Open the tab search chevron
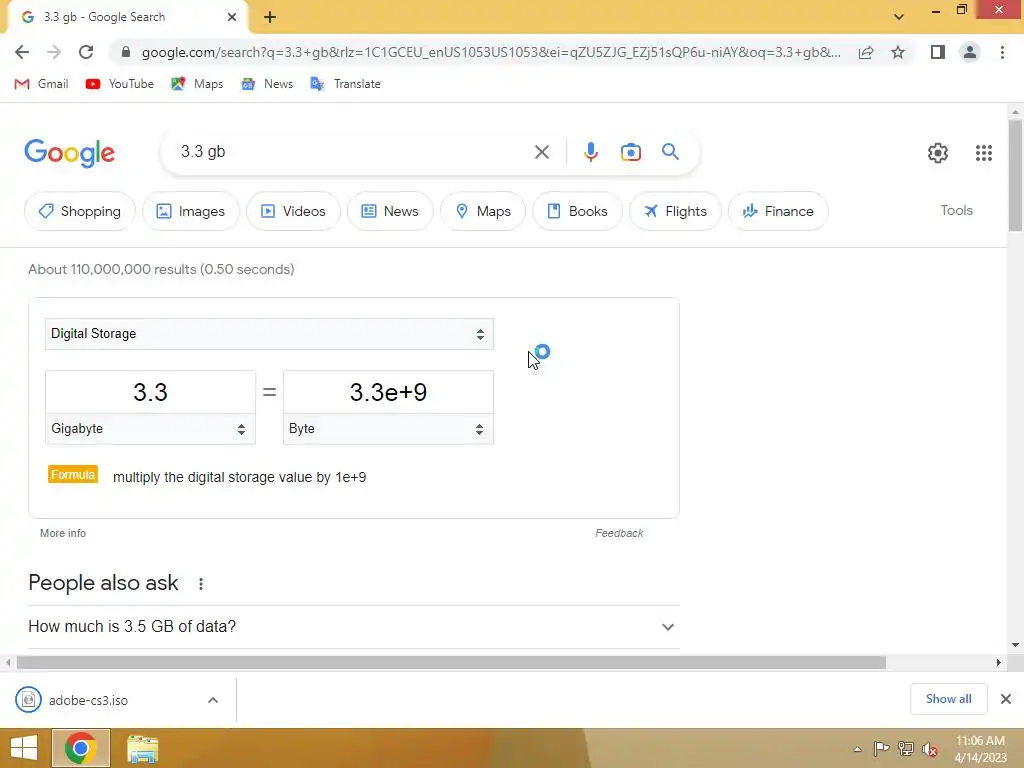 pyautogui.click(x=899, y=17)
